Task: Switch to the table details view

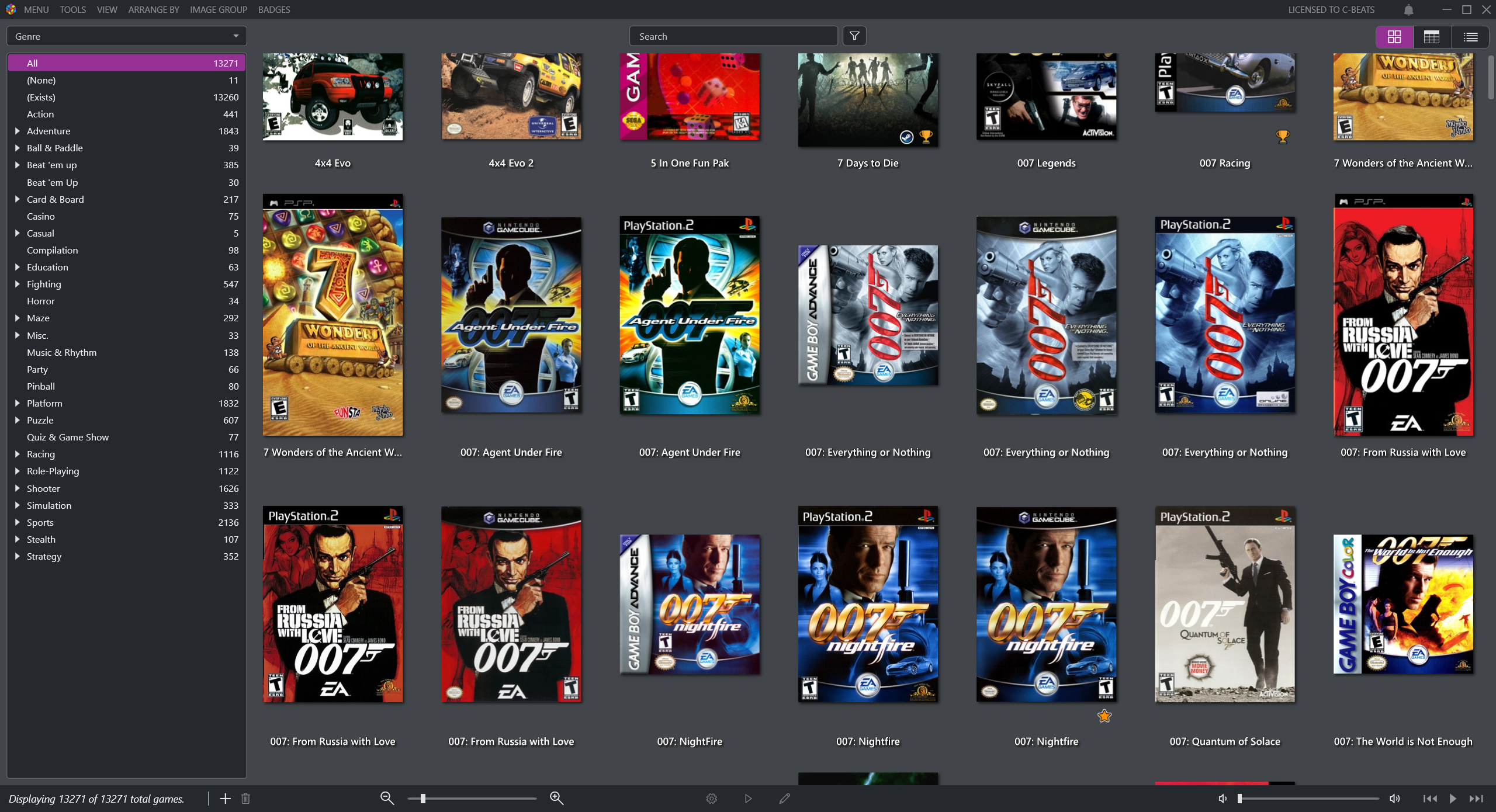Action: coord(1432,37)
